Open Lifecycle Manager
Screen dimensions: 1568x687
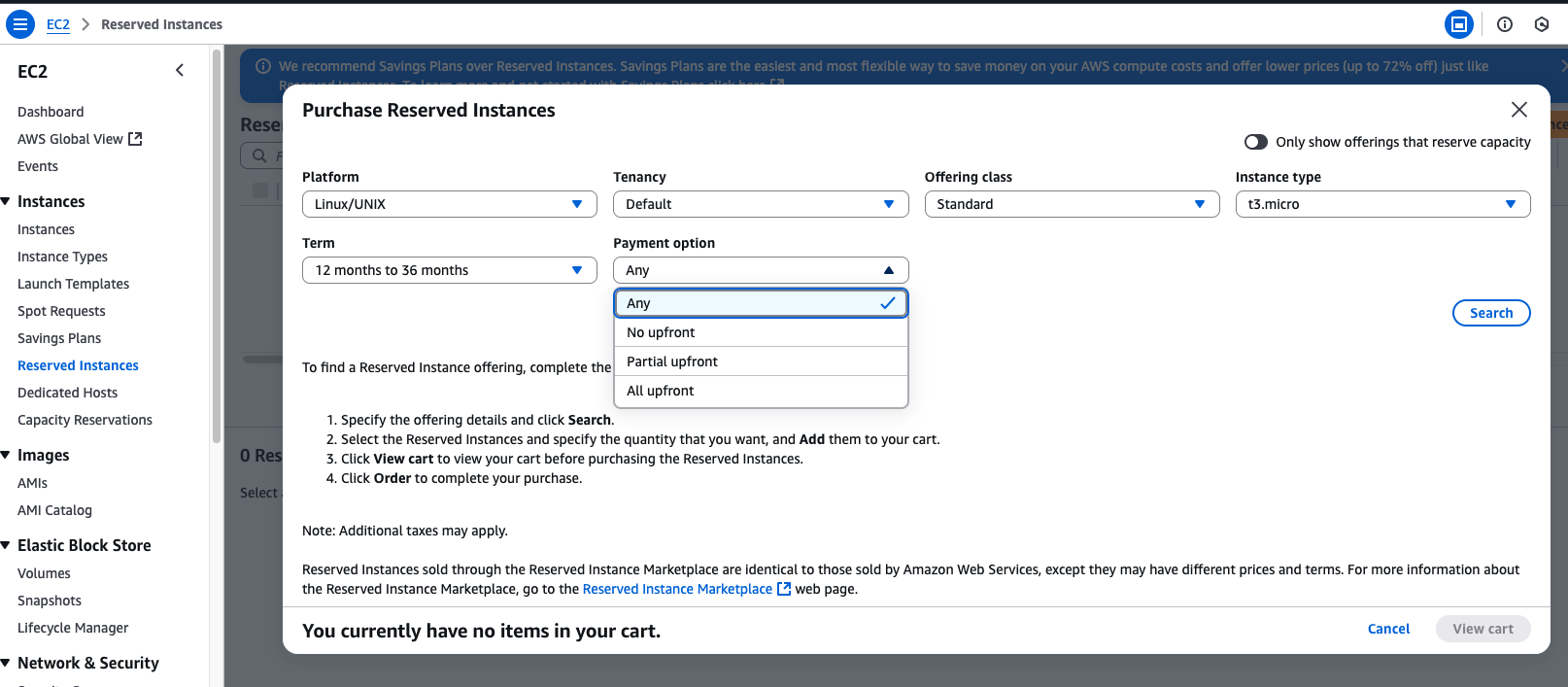pos(73,628)
